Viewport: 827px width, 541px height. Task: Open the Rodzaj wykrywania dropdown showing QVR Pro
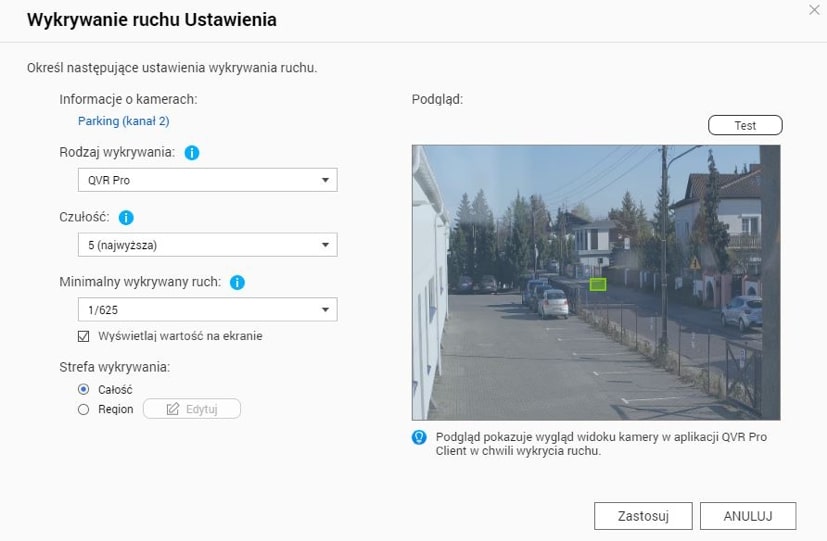point(207,180)
